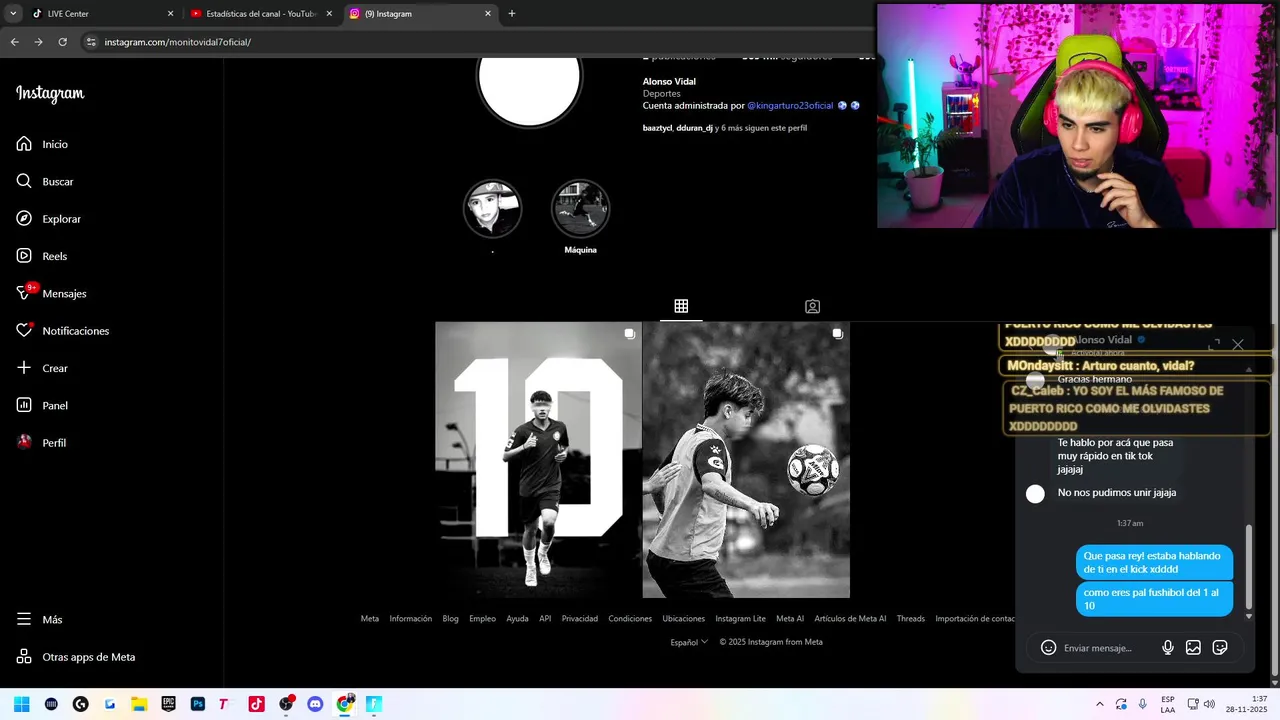Open sticker picker in chat
Image resolution: width=1280 pixels, height=720 pixels.
1220,648
